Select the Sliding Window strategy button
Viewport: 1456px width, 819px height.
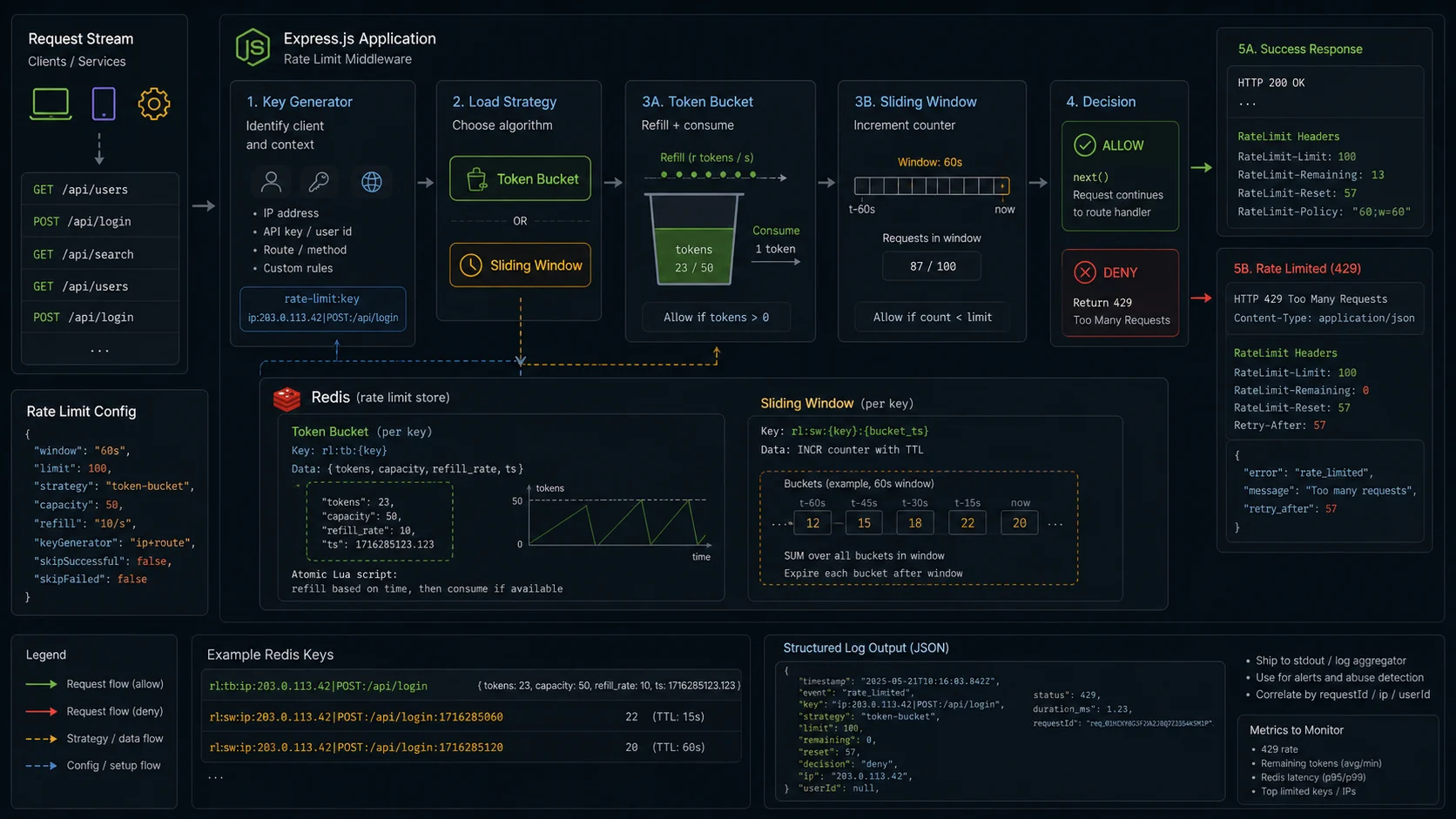click(520, 265)
